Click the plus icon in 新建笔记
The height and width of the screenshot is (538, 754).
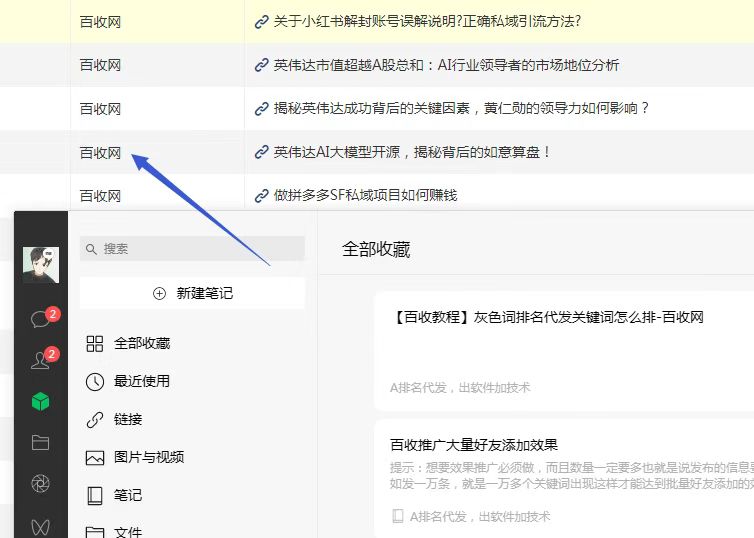159,293
